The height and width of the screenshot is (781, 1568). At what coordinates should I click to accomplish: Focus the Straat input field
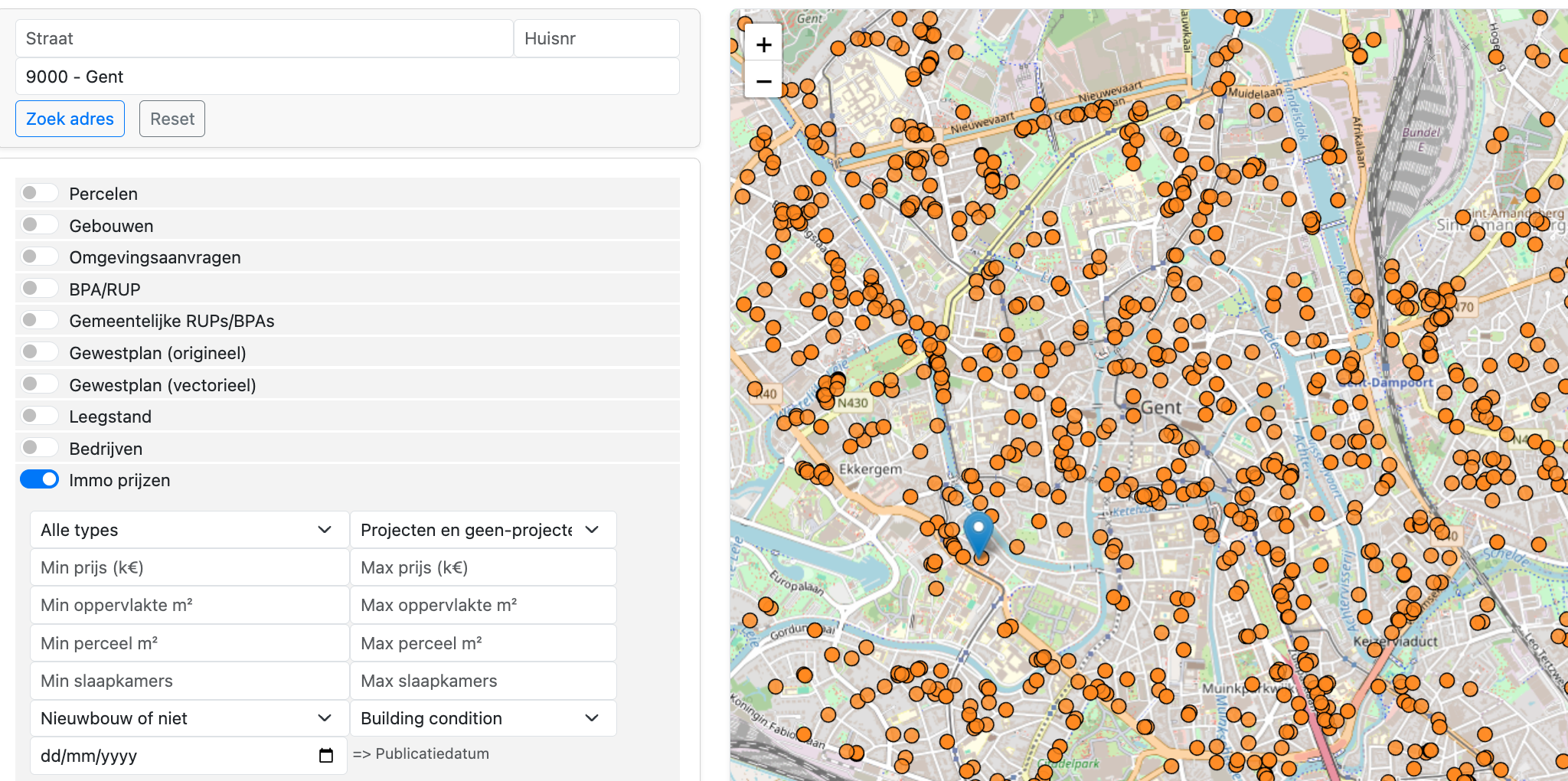(264, 38)
